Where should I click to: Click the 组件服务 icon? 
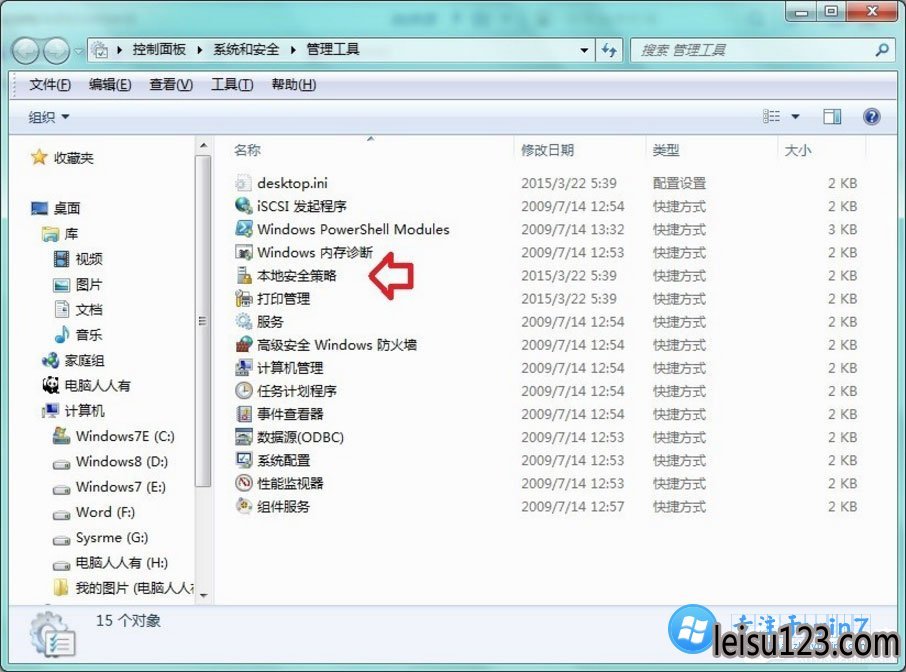243,506
